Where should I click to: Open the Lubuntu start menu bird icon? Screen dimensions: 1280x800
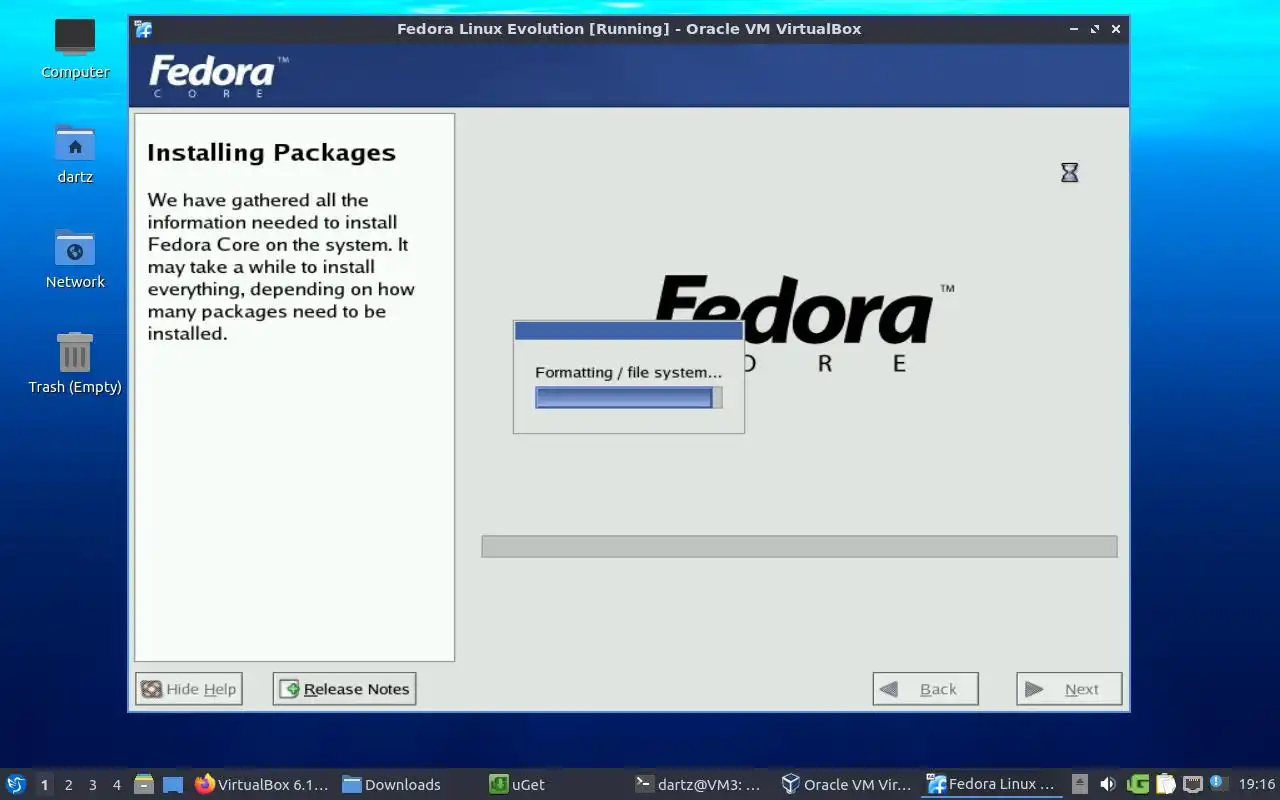[16, 784]
